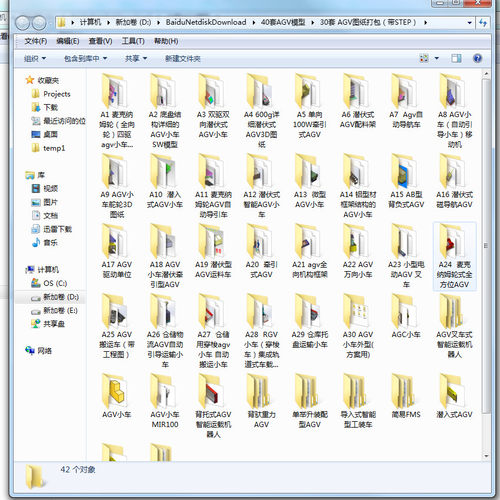Navigate to 40套AGV模型 breadcrumb
The height and width of the screenshot is (500, 500).
pos(283,23)
